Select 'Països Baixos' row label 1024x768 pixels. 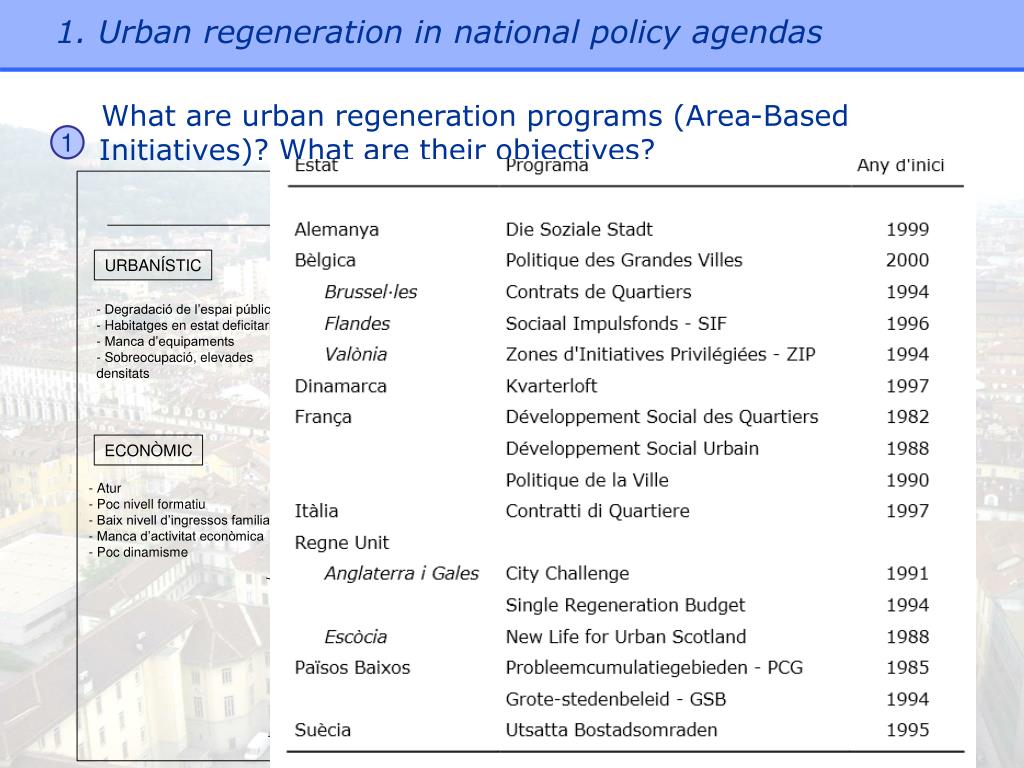[x=352, y=667]
